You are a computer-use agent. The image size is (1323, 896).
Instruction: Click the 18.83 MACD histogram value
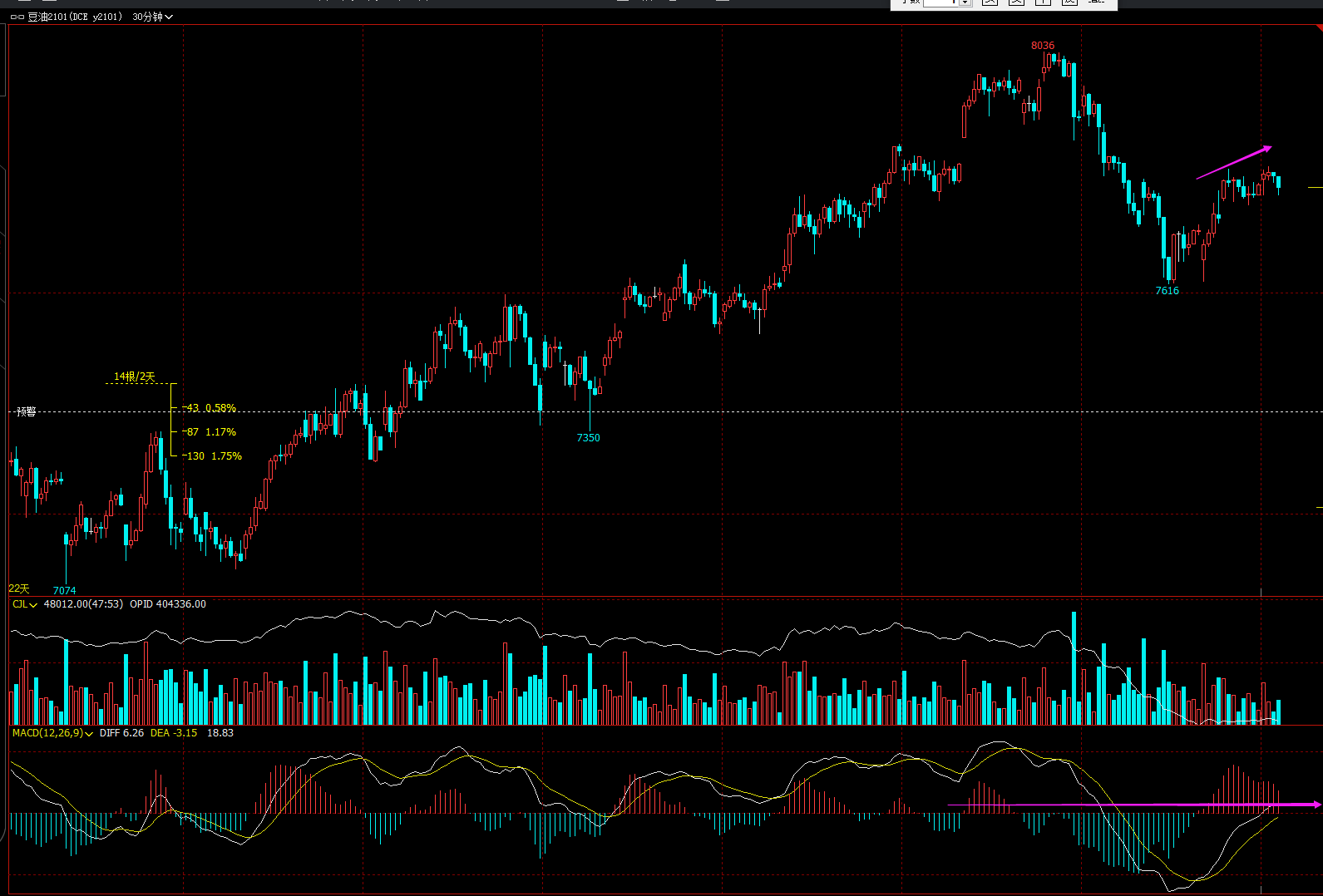tap(220, 733)
